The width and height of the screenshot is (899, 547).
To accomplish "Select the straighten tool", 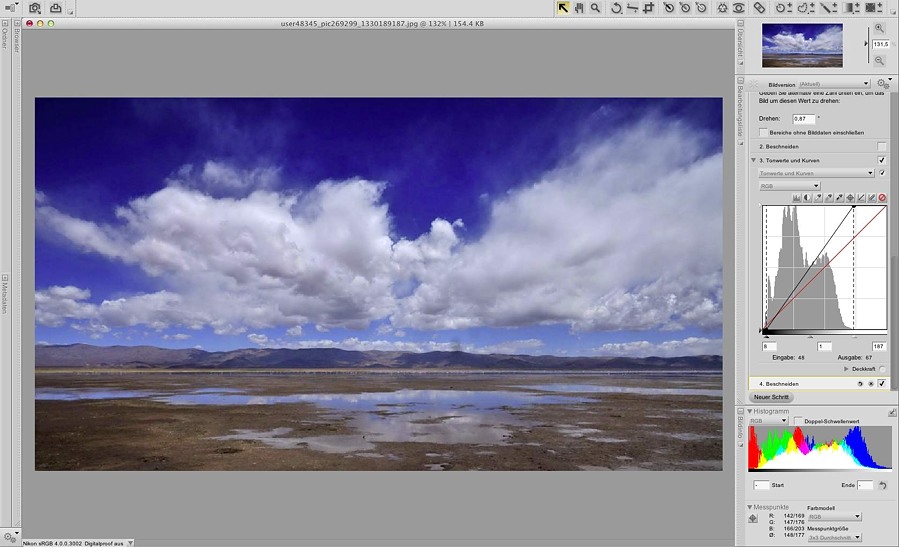I will click(632, 8).
